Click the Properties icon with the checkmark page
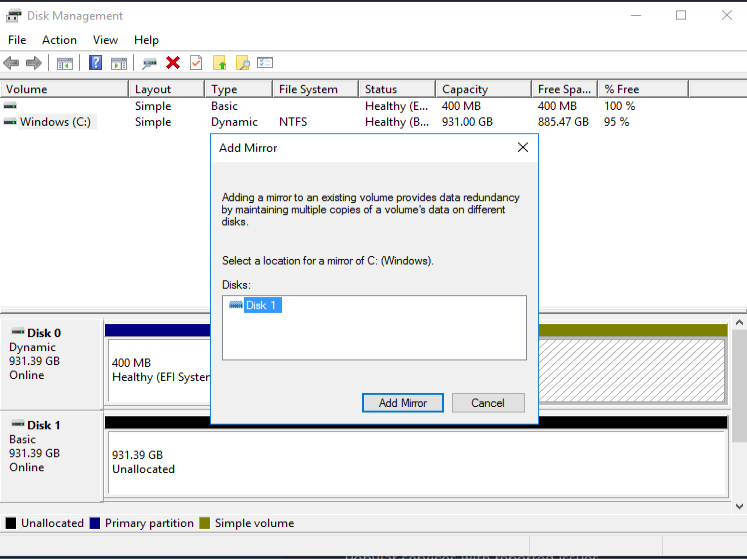The height and width of the screenshot is (559, 747). tap(196, 63)
